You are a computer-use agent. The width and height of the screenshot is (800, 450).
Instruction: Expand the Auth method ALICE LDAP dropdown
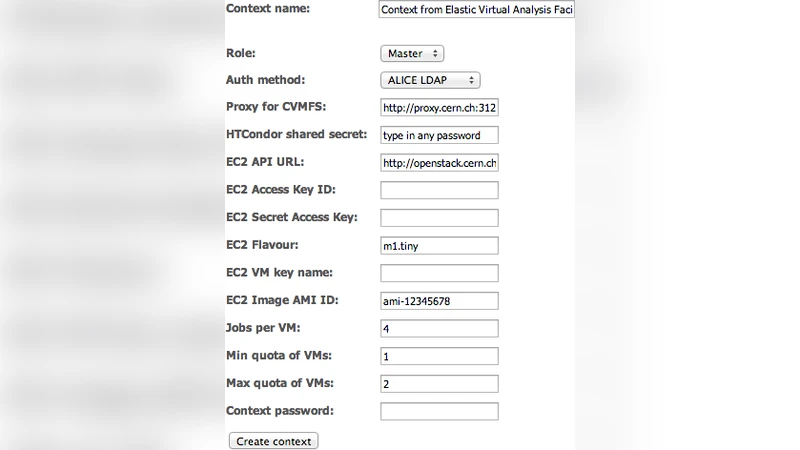coord(430,80)
